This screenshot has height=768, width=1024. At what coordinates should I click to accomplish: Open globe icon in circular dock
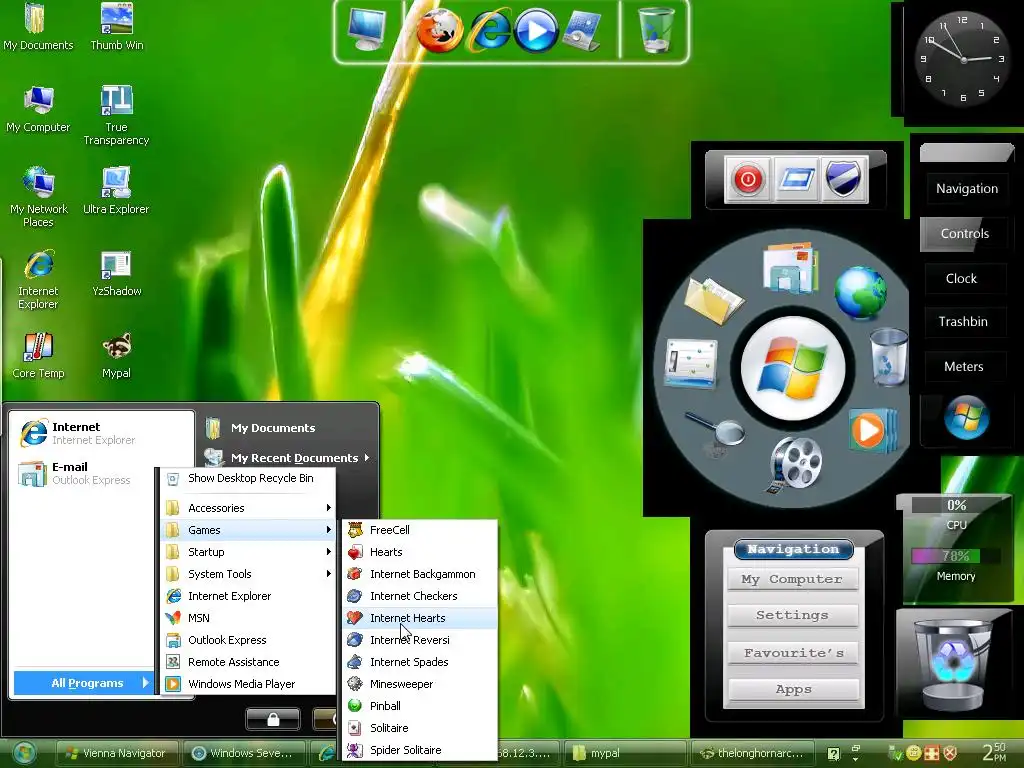[x=861, y=293]
